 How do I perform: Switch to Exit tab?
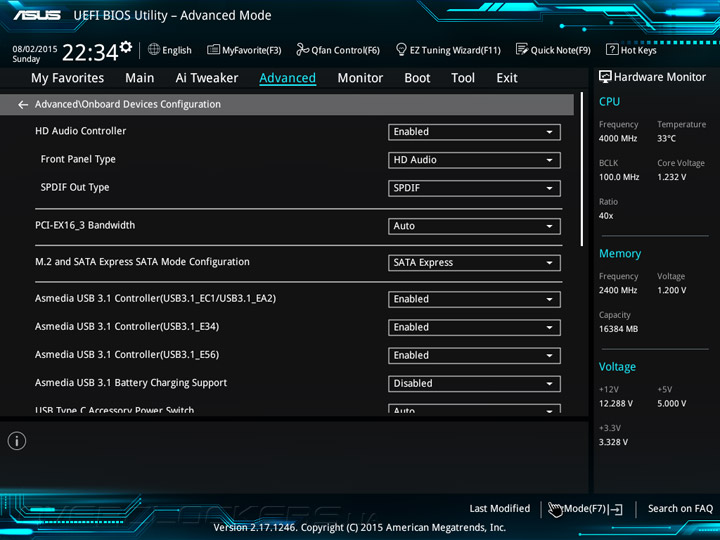tap(507, 78)
